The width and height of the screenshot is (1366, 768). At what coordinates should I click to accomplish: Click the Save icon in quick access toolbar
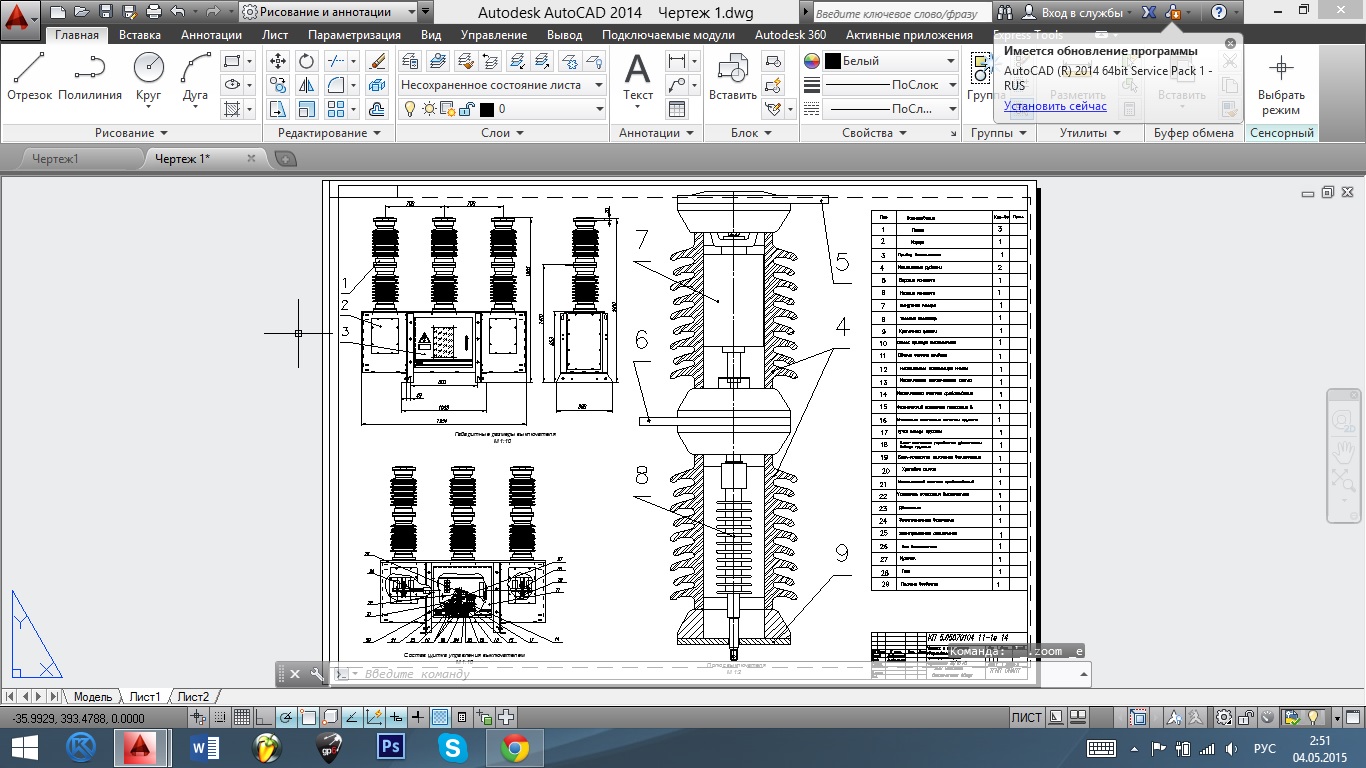click(106, 12)
